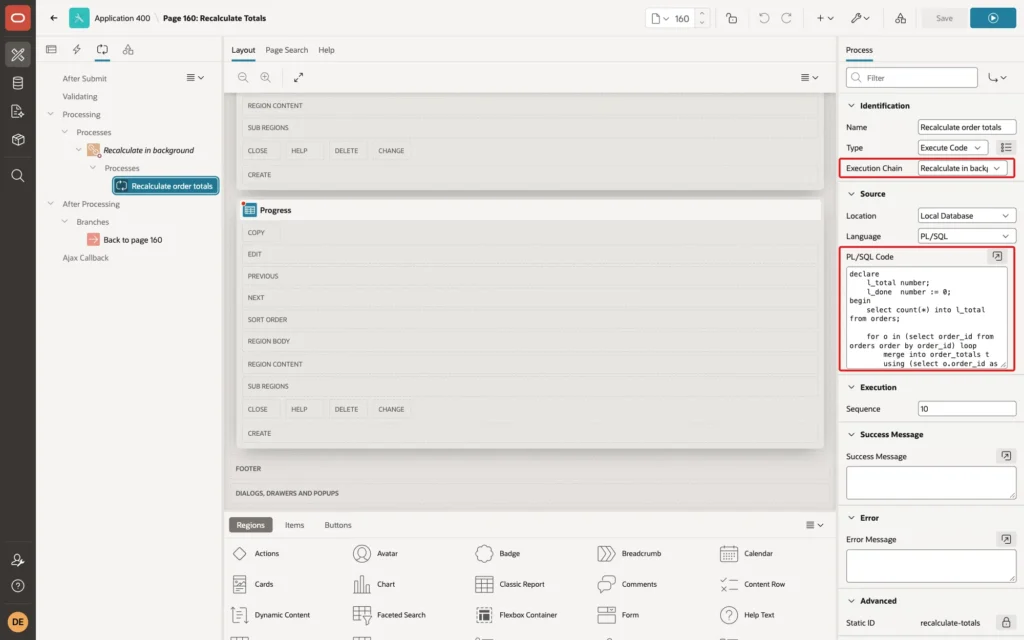Open the App Builder sidebar icon
This screenshot has width=1024, height=640.
click(x=18, y=54)
